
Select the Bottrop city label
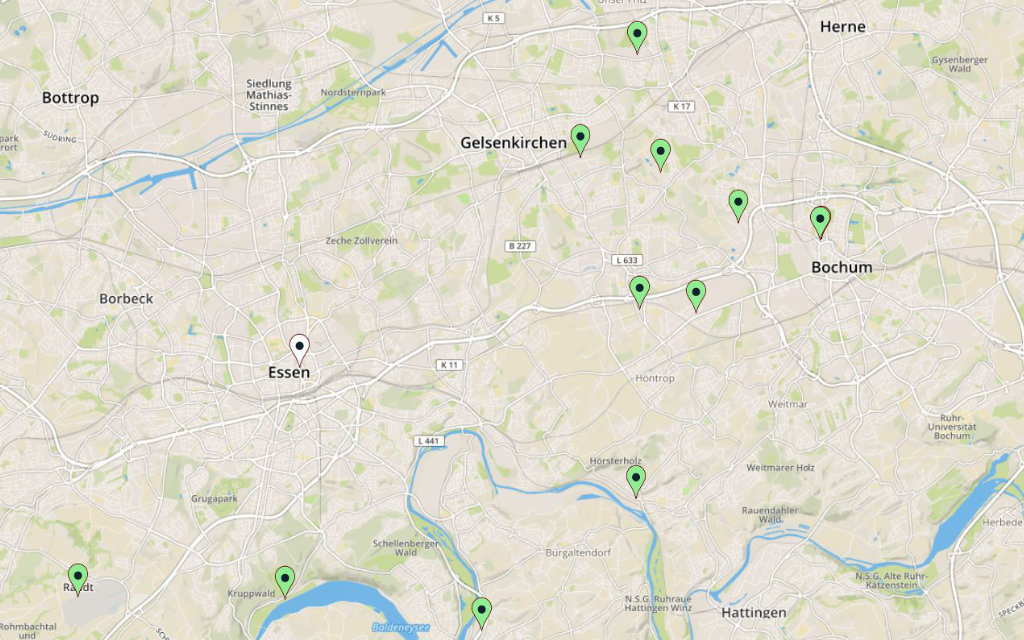coord(71,98)
